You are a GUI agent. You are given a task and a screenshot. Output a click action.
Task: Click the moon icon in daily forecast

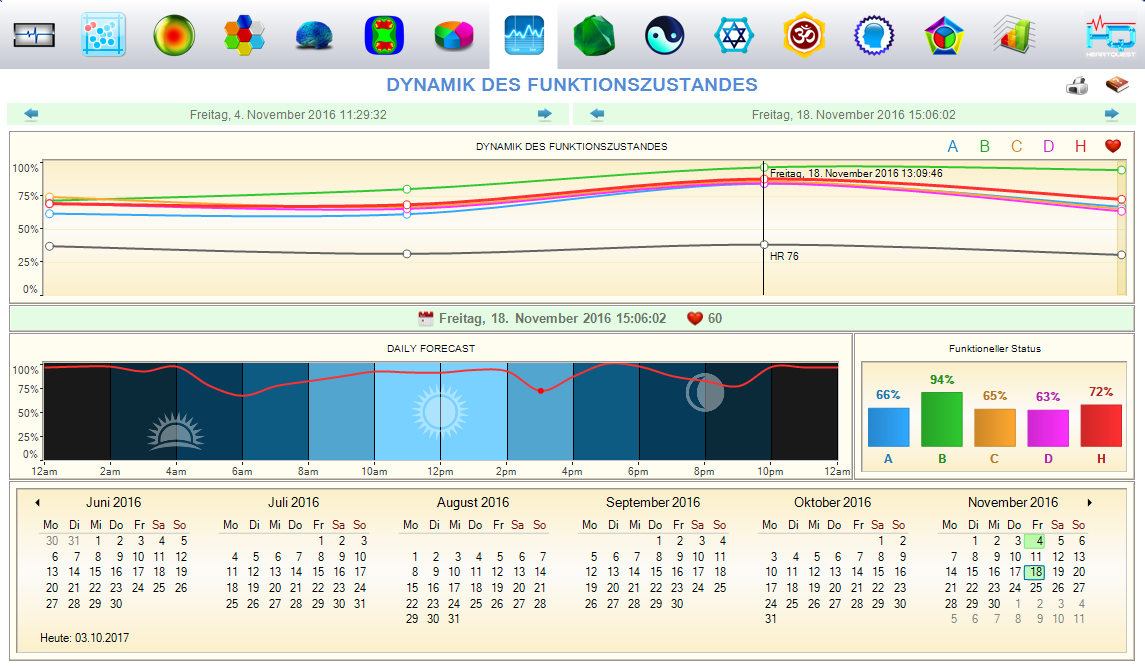pyautogui.click(x=705, y=393)
